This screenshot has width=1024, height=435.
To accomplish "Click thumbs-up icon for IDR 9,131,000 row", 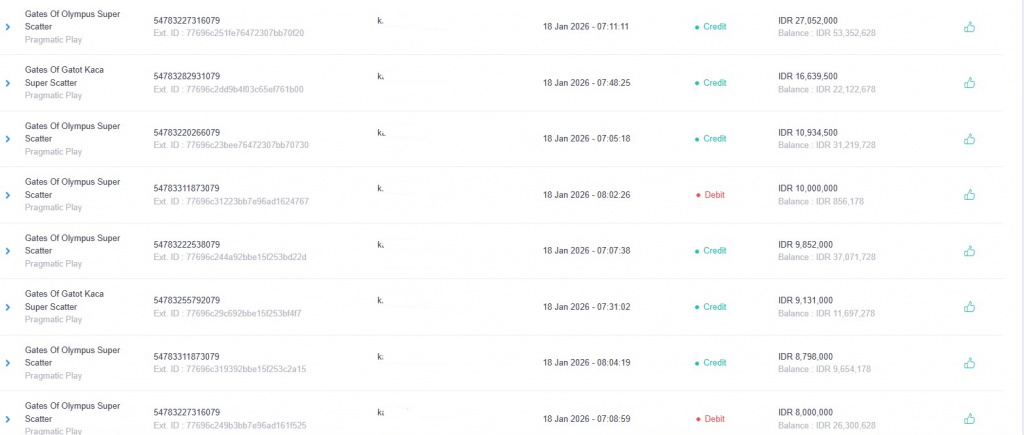I will [x=969, y=307].
